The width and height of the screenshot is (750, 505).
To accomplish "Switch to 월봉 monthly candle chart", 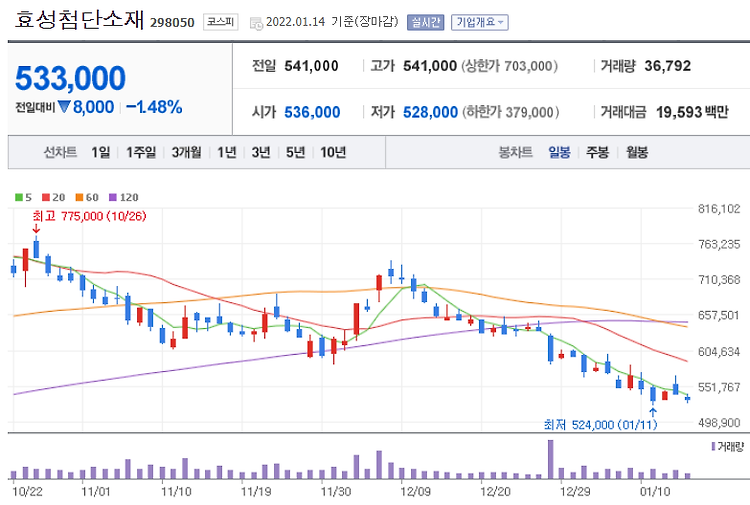I will point(637,152).
